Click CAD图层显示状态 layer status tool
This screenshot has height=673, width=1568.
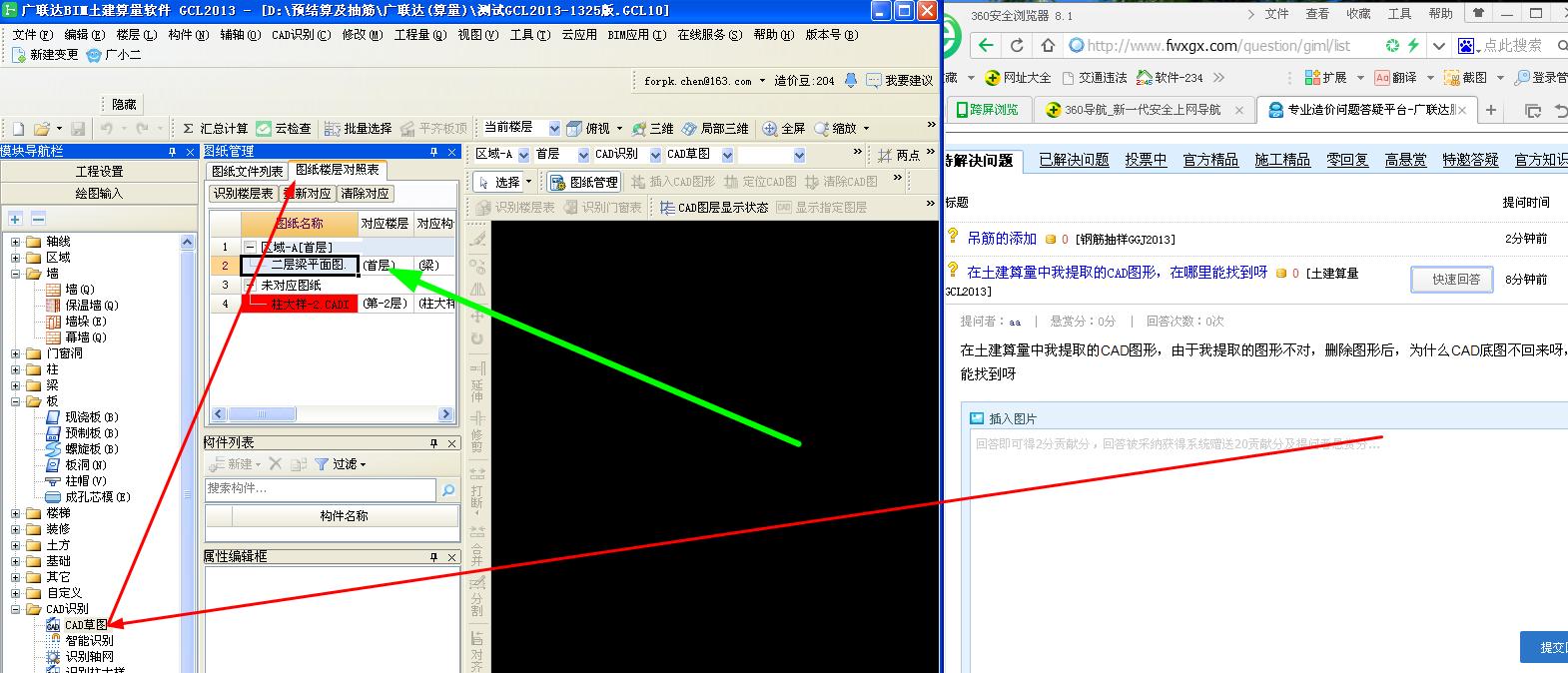(x=713, y=208)
